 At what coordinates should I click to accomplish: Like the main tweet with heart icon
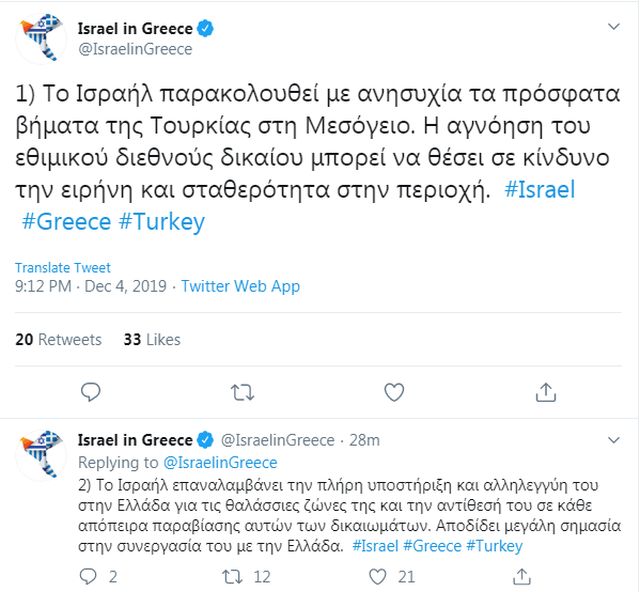(394, 391)
